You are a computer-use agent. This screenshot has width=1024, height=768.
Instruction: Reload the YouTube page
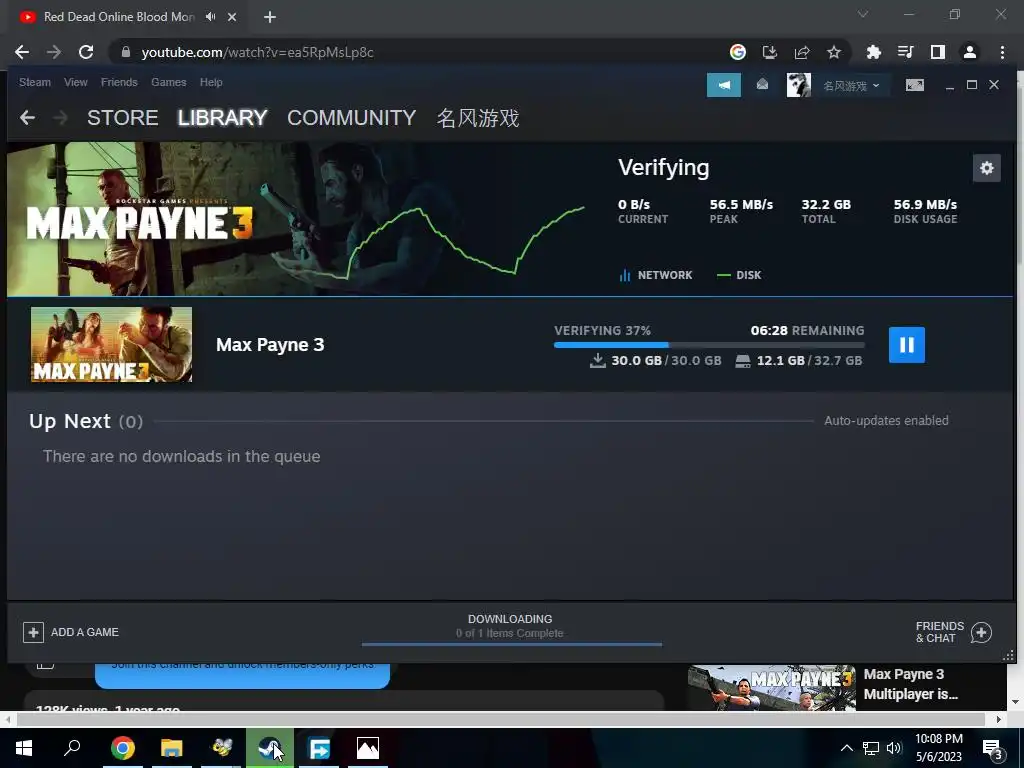tap(86, 52)
